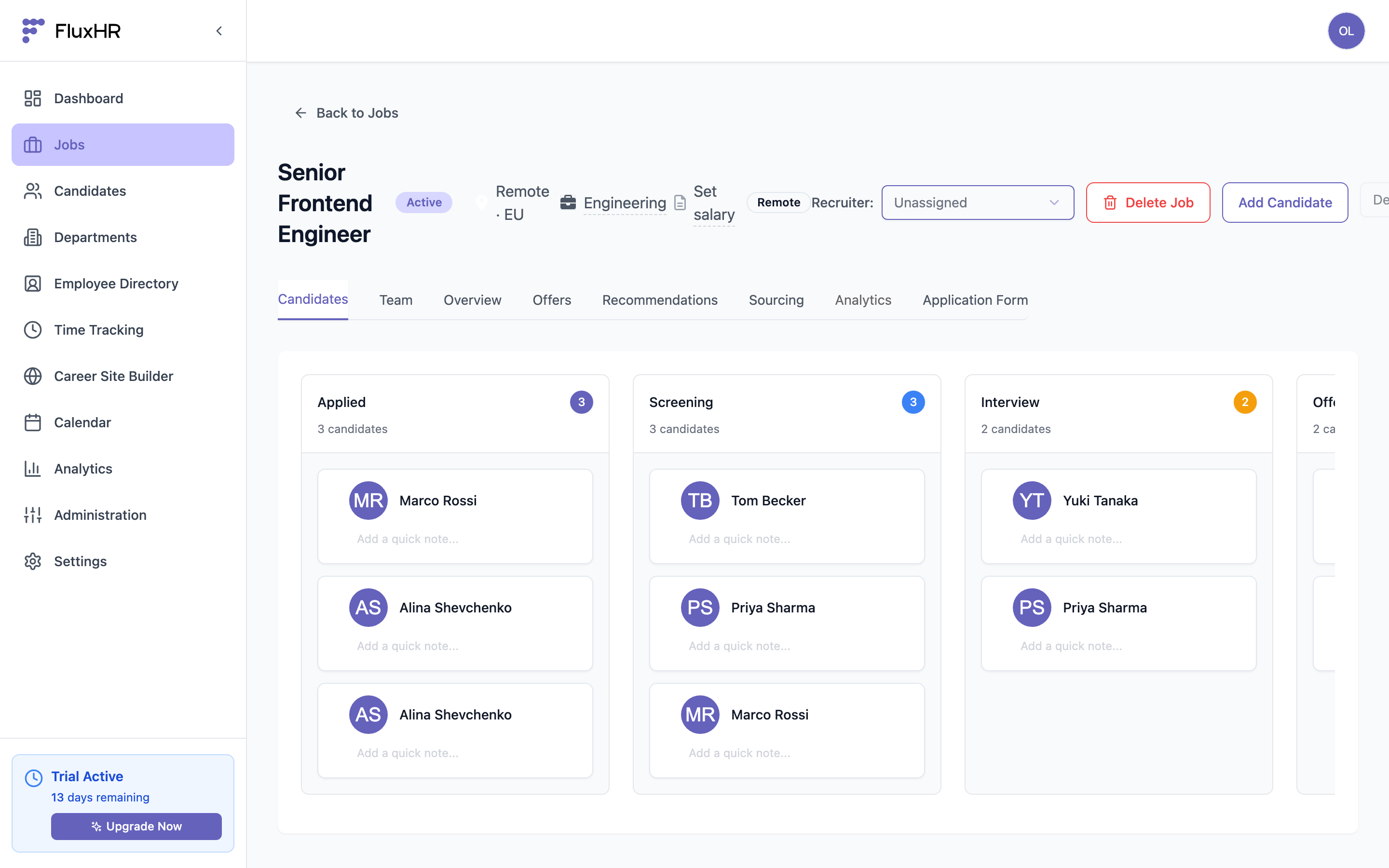Click the FluxHR logo icon
The image size is (1389, 868).
click(x=33, y=30)
